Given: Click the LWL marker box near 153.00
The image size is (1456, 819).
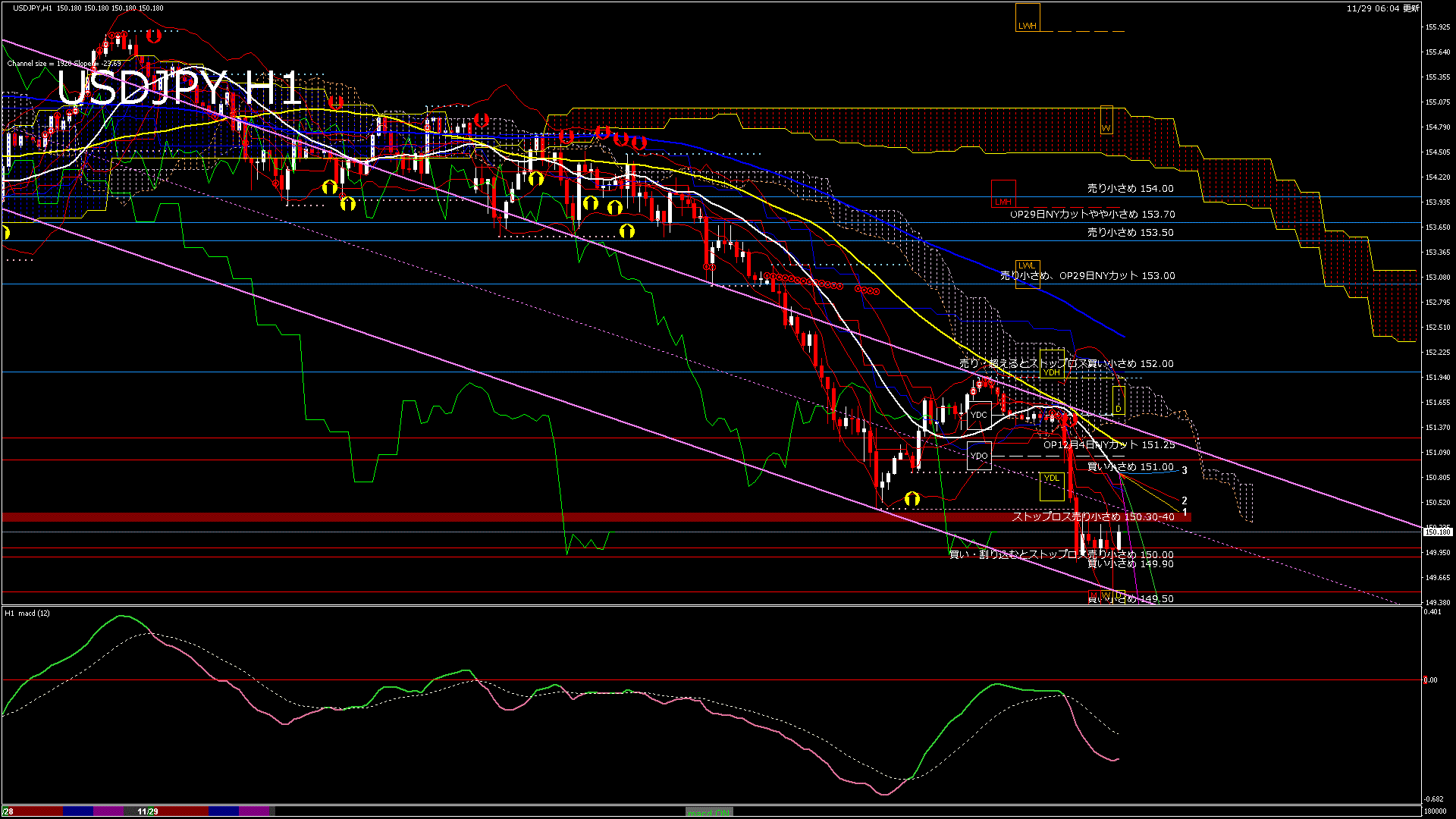Looking at the screenshot, I should pos(1028,275).
